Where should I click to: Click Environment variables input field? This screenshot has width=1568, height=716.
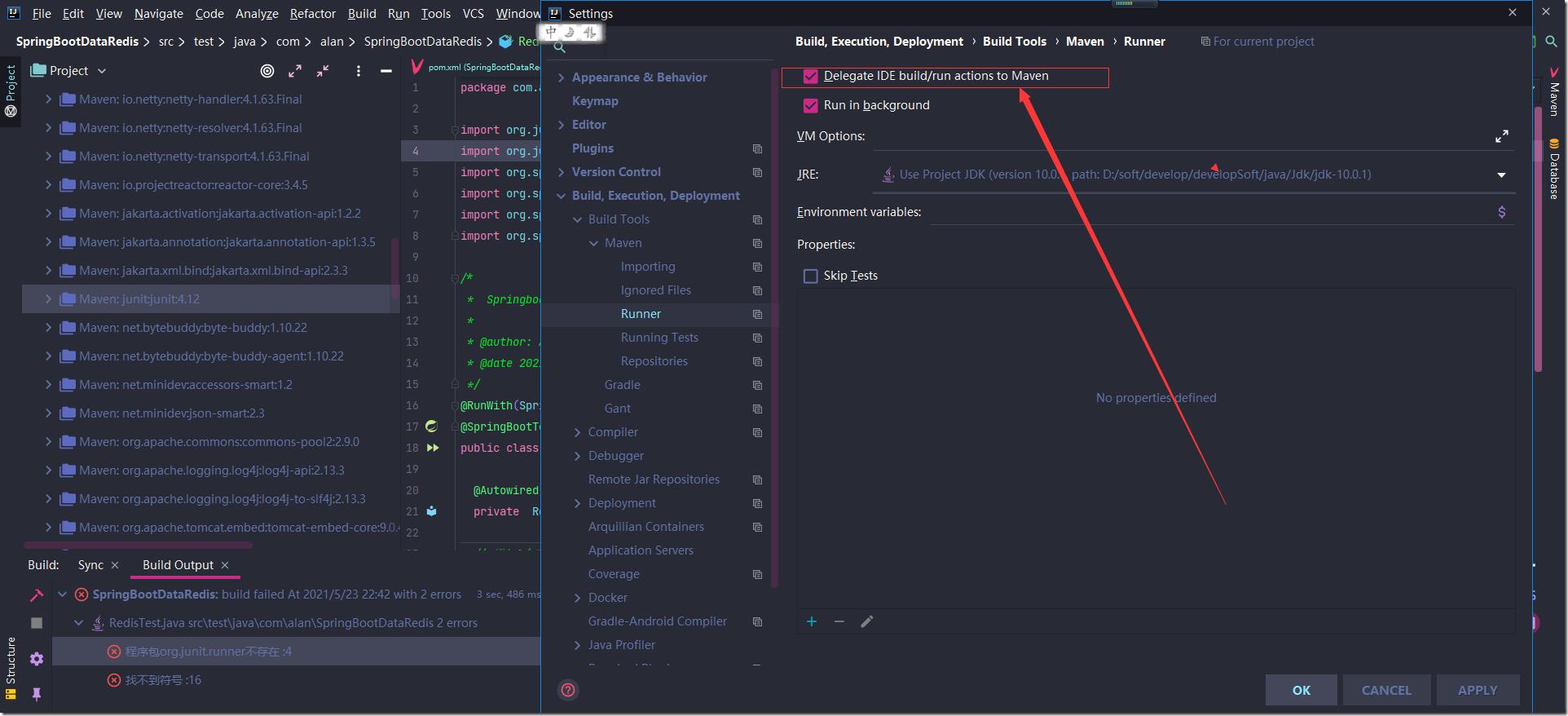point(1211,212)
